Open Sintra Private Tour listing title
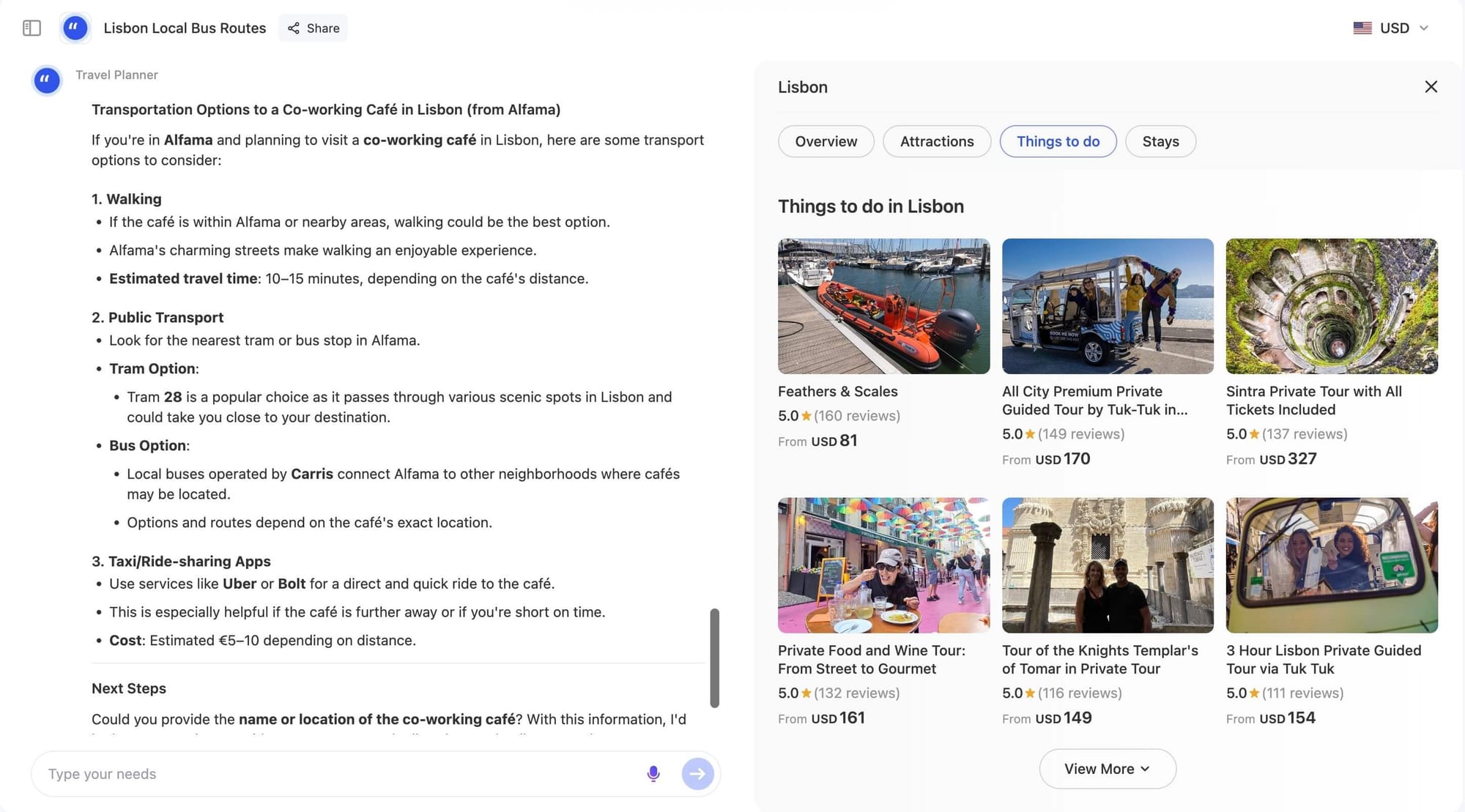The image size is (1465, 812). [x=1313, y=400]
